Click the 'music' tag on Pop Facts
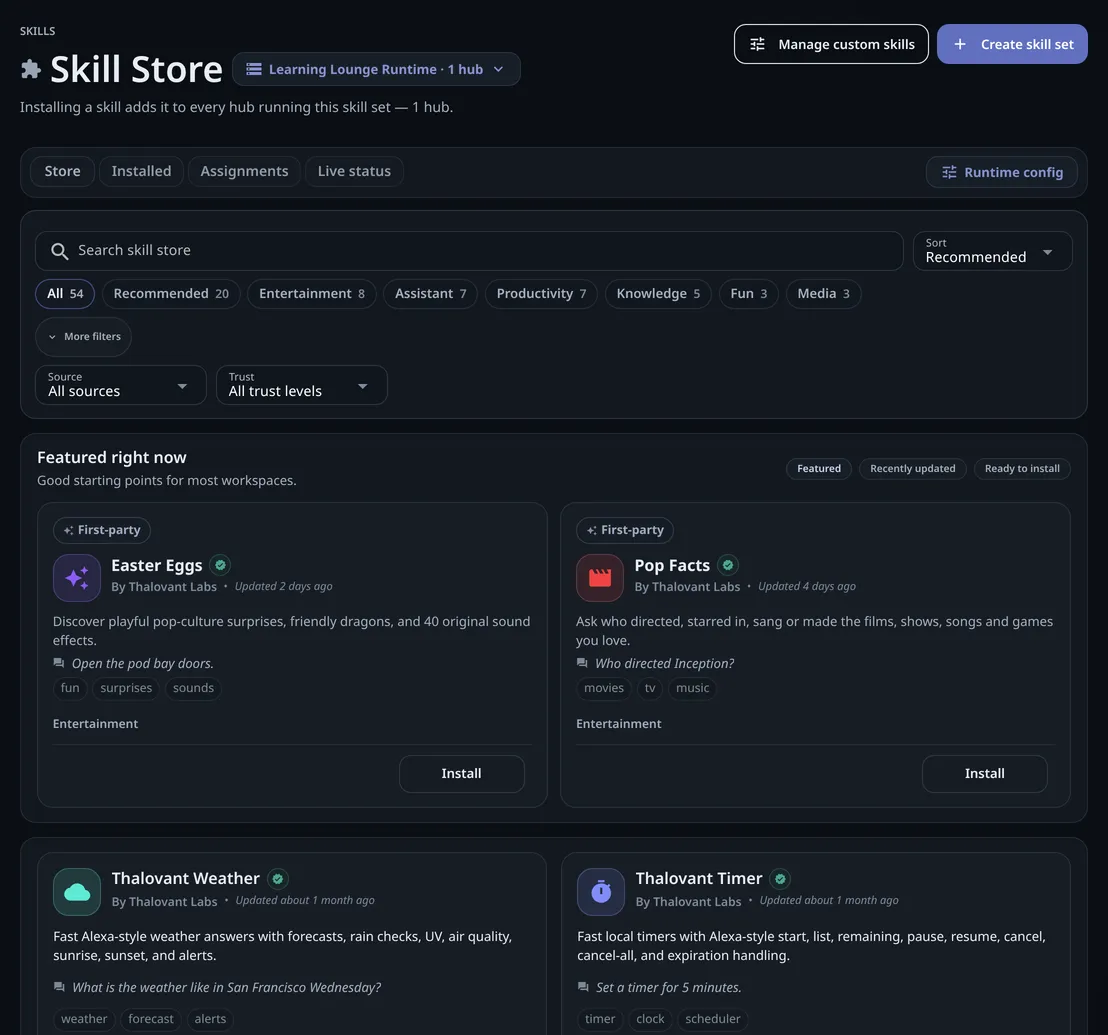The width and height of the screenshot is (1108, 1035). coord(692,688)
